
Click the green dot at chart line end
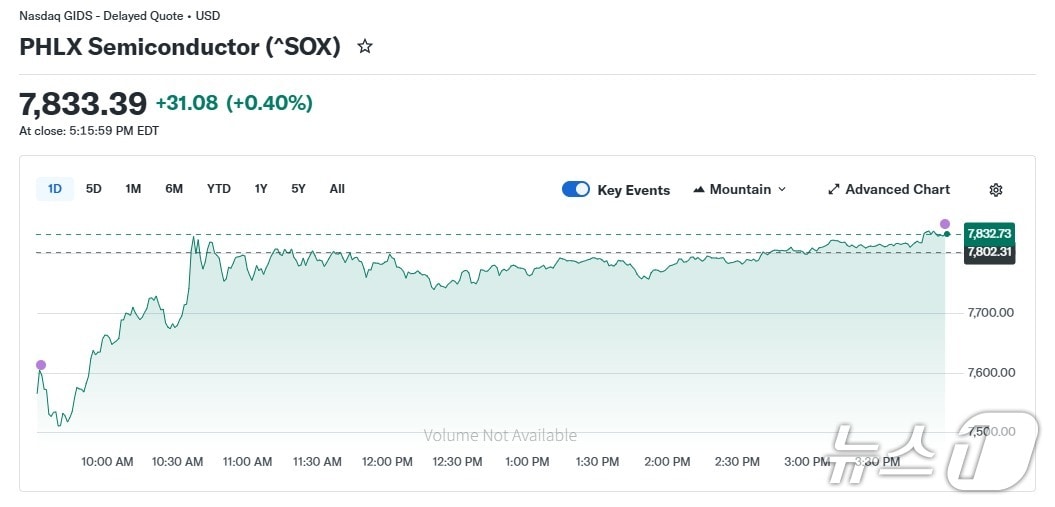click(947, 234)
